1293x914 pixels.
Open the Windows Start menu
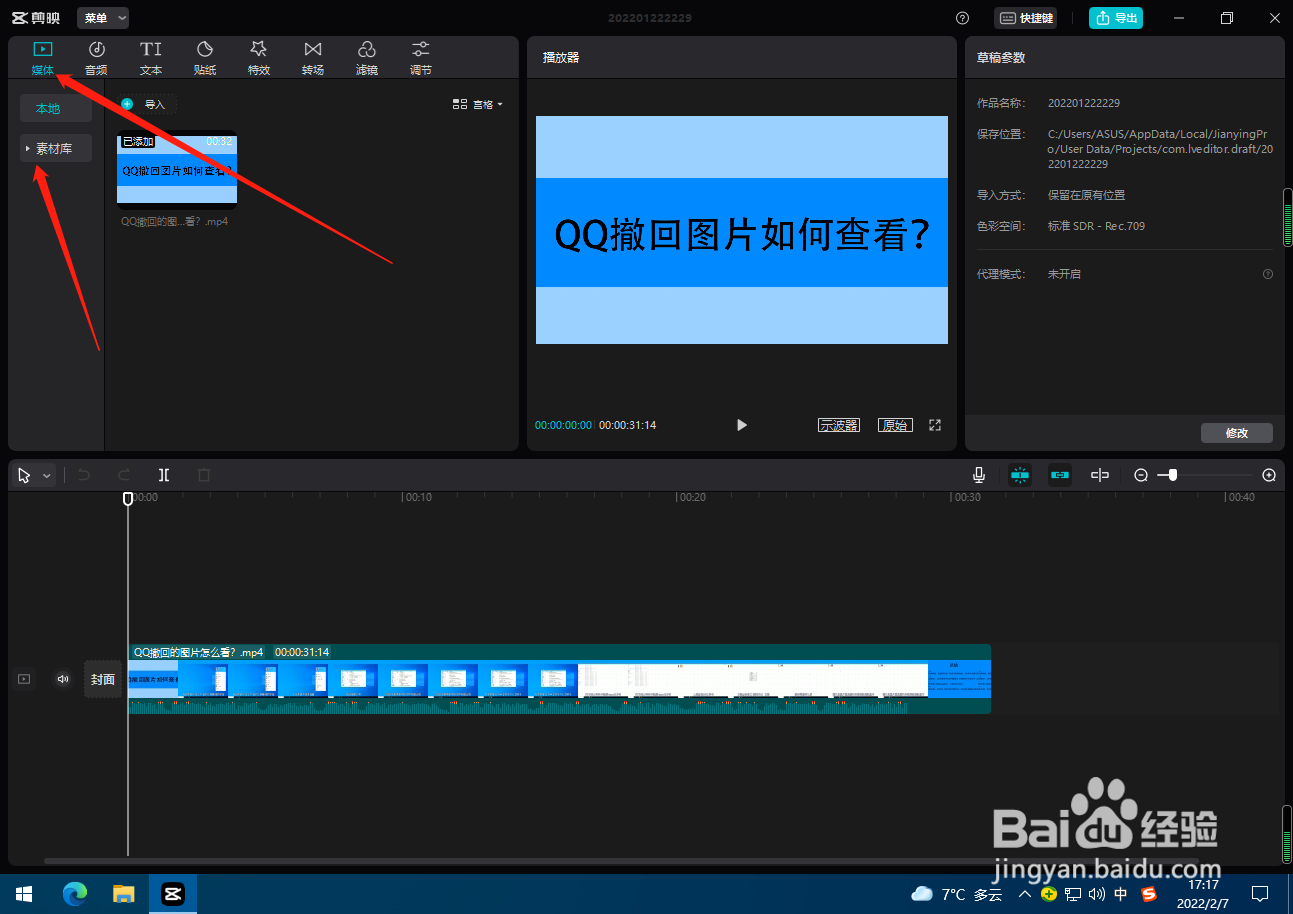24,894
